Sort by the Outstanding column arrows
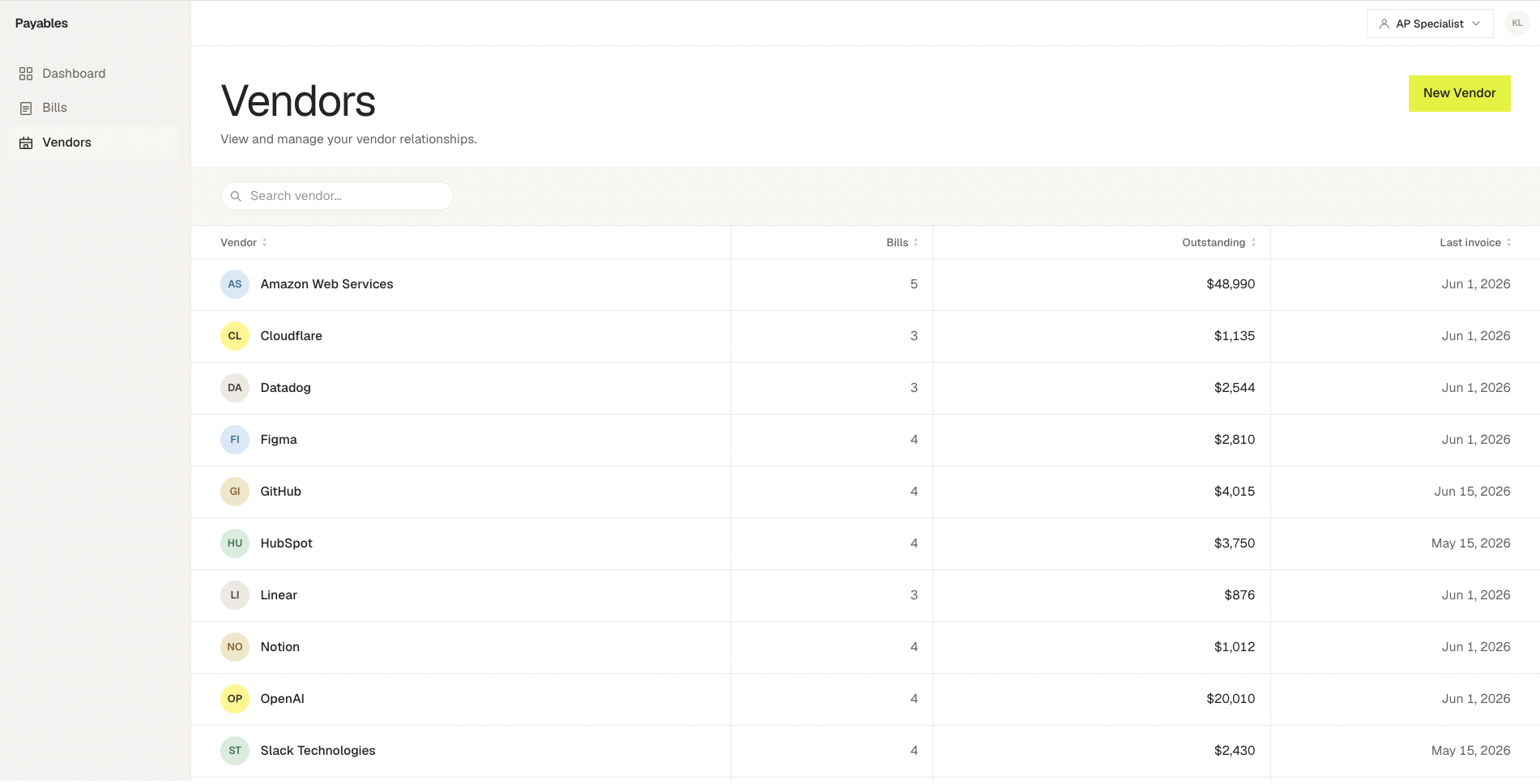Viewport: 1540px width, 784px height. (1253, 243)
